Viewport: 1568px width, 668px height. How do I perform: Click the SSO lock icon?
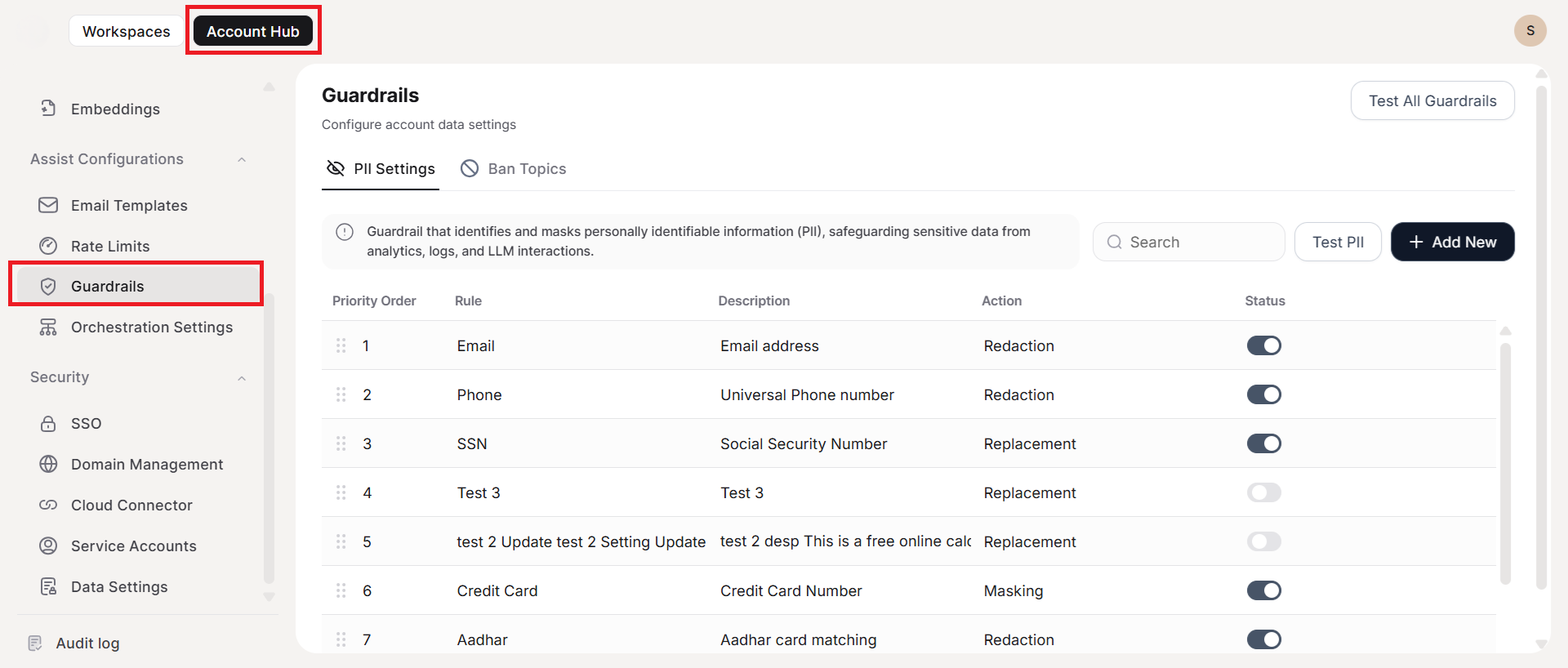[48, 424]
